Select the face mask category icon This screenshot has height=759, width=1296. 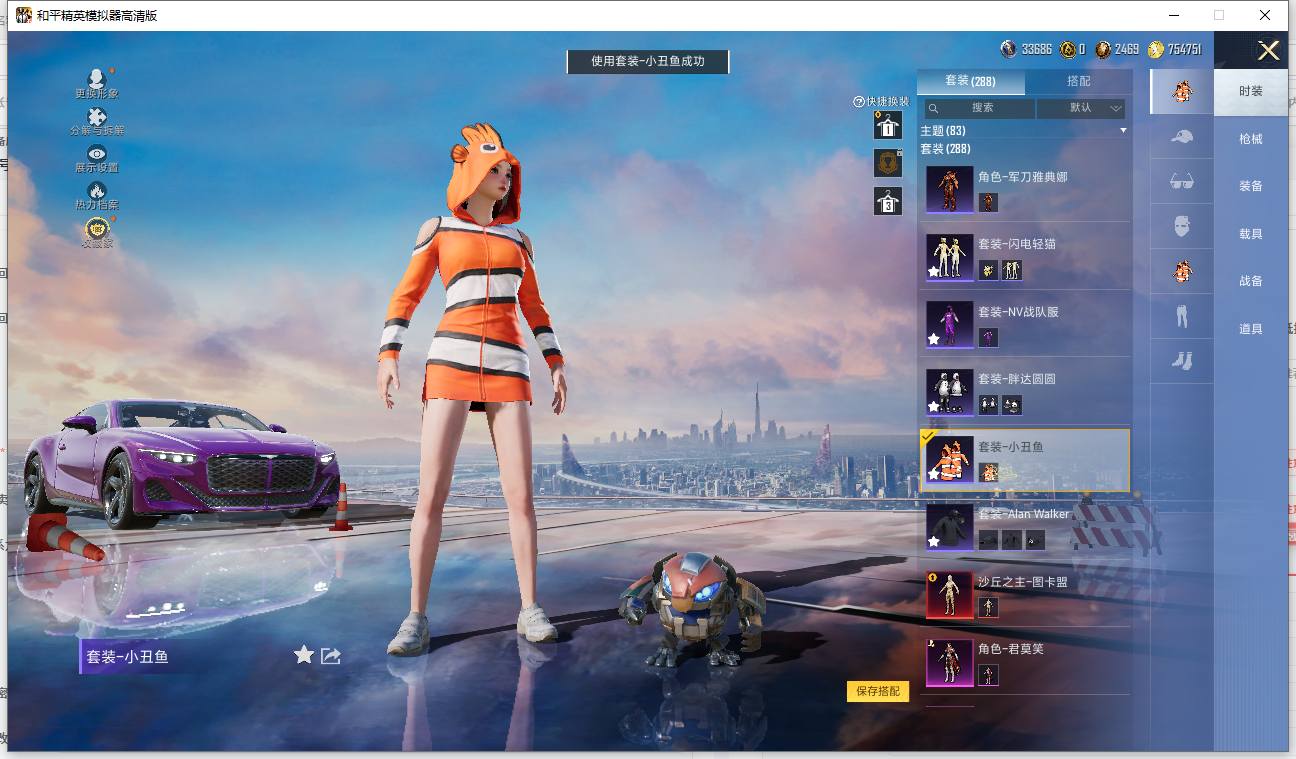pyautogui.click(x=1182, y=226)
